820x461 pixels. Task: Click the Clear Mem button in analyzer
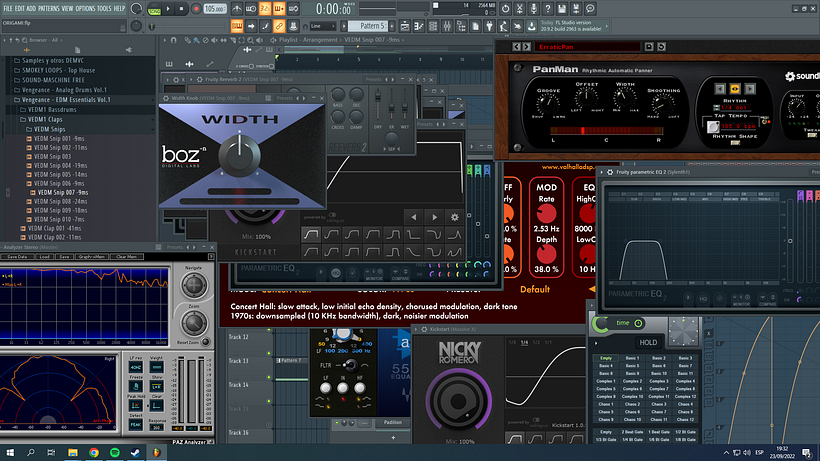click(127, 256)
